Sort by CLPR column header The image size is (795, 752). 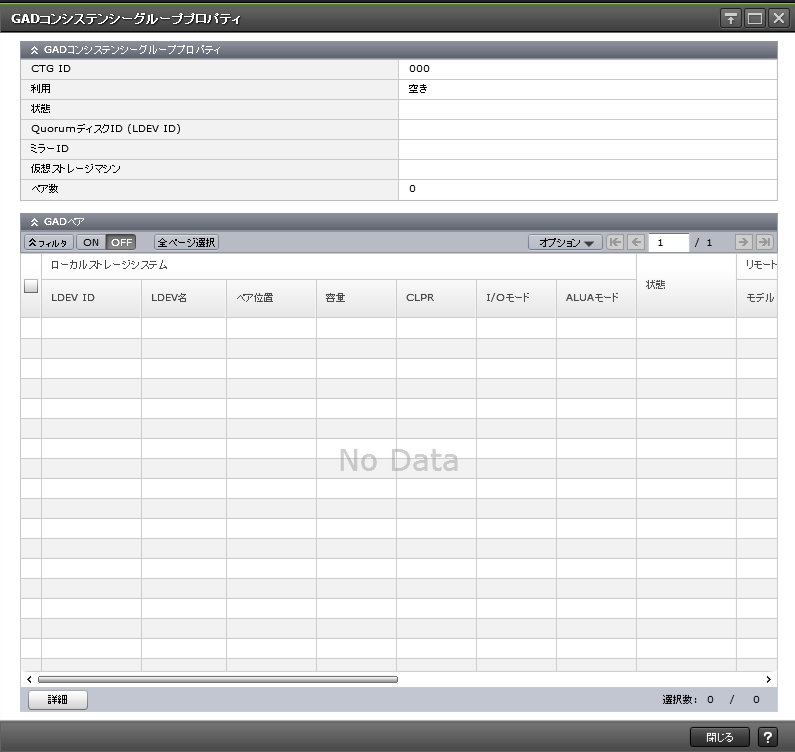(437, 298)
